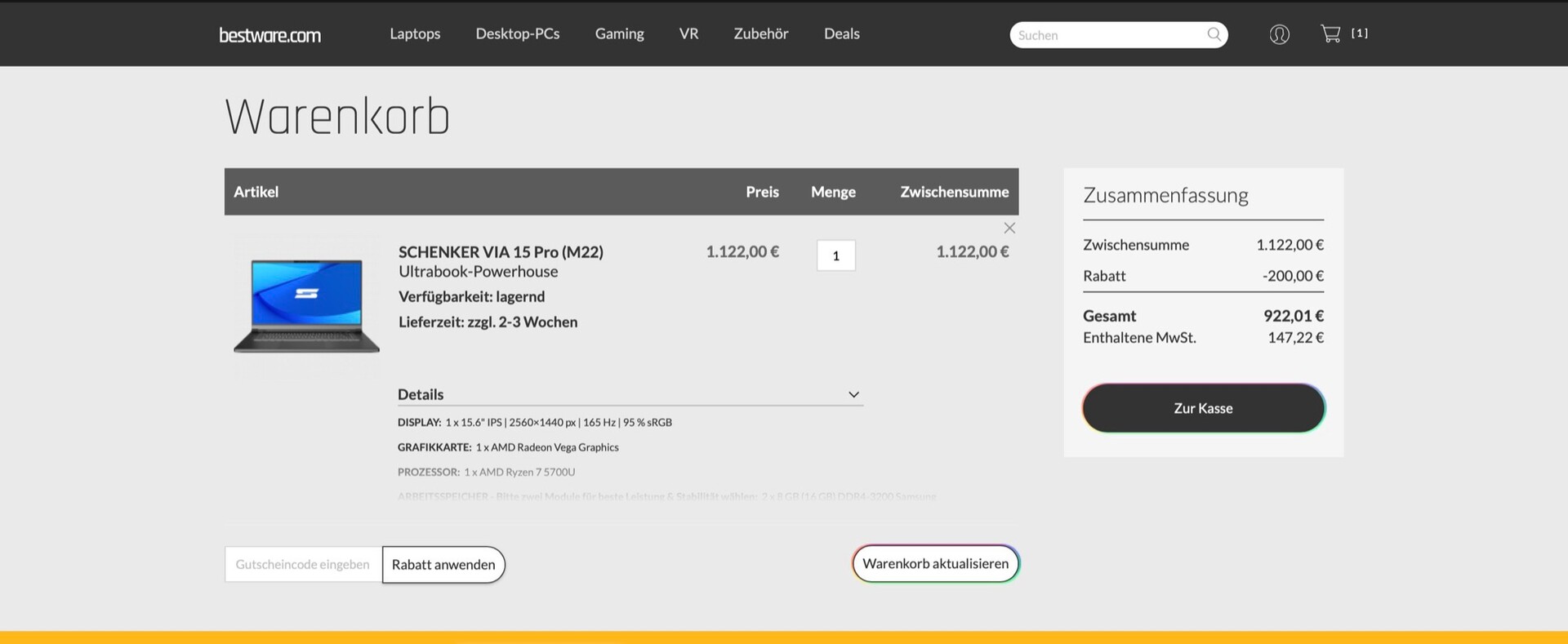Remove SCHENKER VIA 15 Pro from cart
The height and width of the screenshot is (644, 1568).
pyautogui.click(x=1009, y=228)
